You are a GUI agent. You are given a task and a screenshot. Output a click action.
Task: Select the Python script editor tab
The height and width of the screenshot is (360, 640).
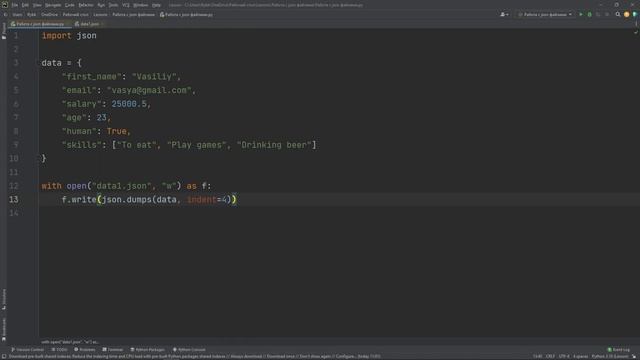pyautogui.click(x=40, y=24)
